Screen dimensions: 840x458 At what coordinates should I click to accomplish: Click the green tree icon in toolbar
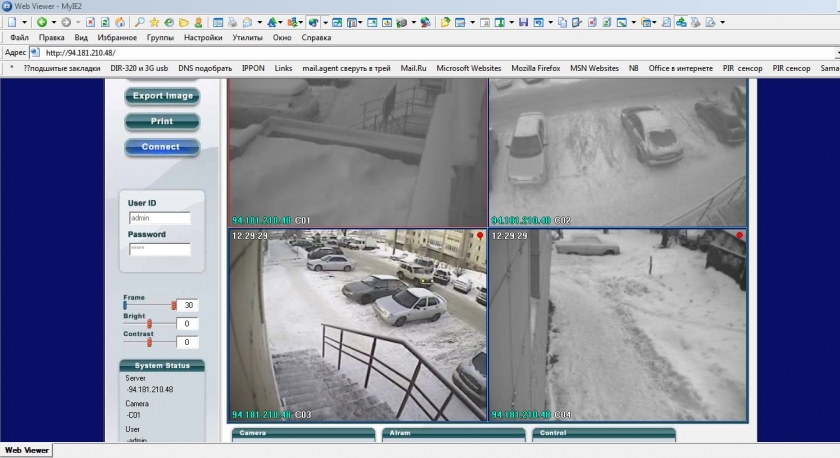point(272,22)
